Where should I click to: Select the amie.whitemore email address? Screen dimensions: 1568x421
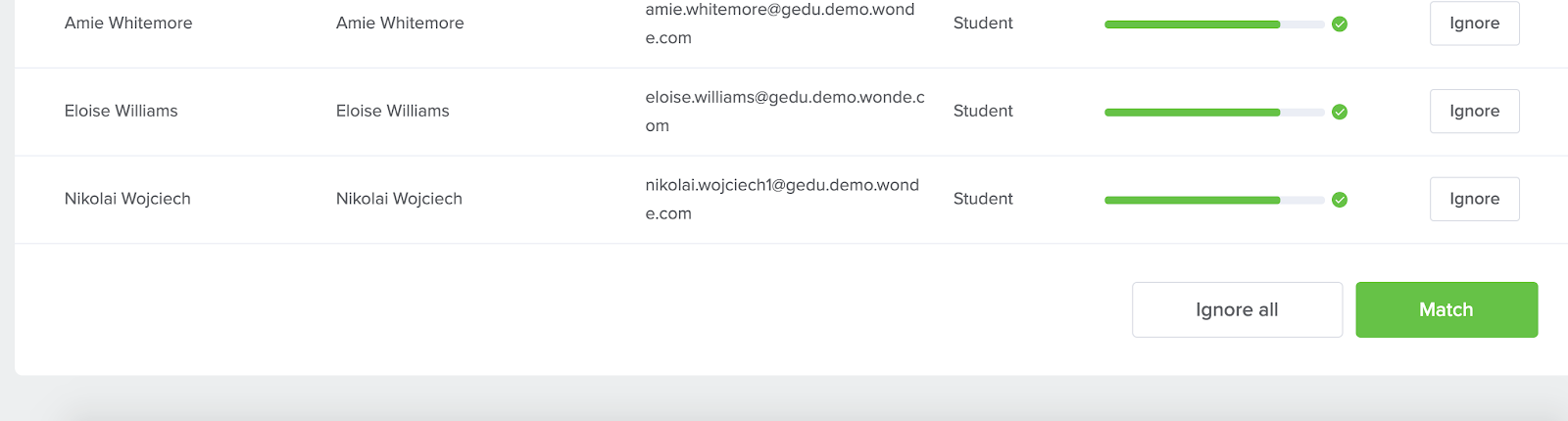pyautogui.click(x=780, y=23)
